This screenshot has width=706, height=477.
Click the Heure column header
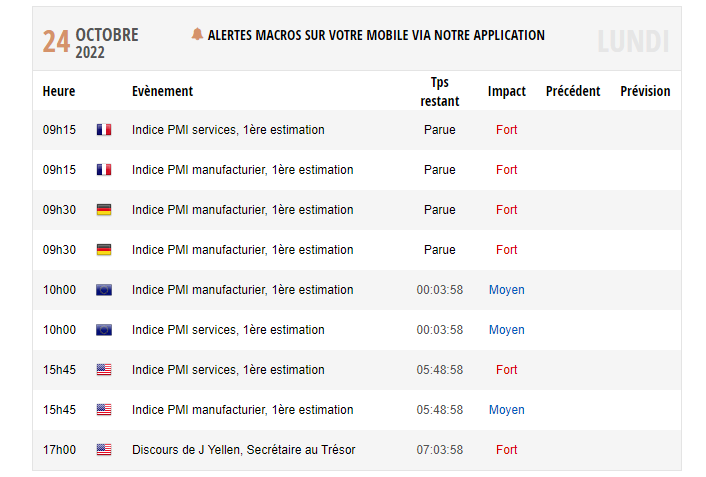click(59, 91)
